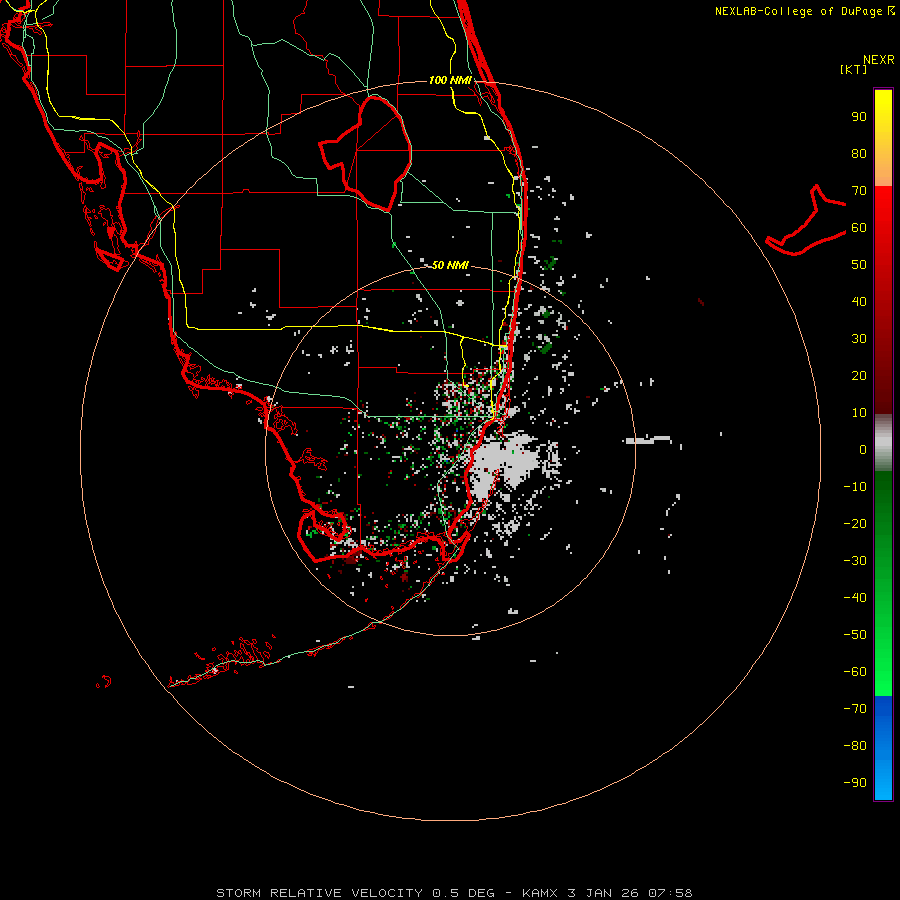Viewport: 900px width, 900px height.
Task: Click the NEXR label above the color scale
Action: (879, 60)
